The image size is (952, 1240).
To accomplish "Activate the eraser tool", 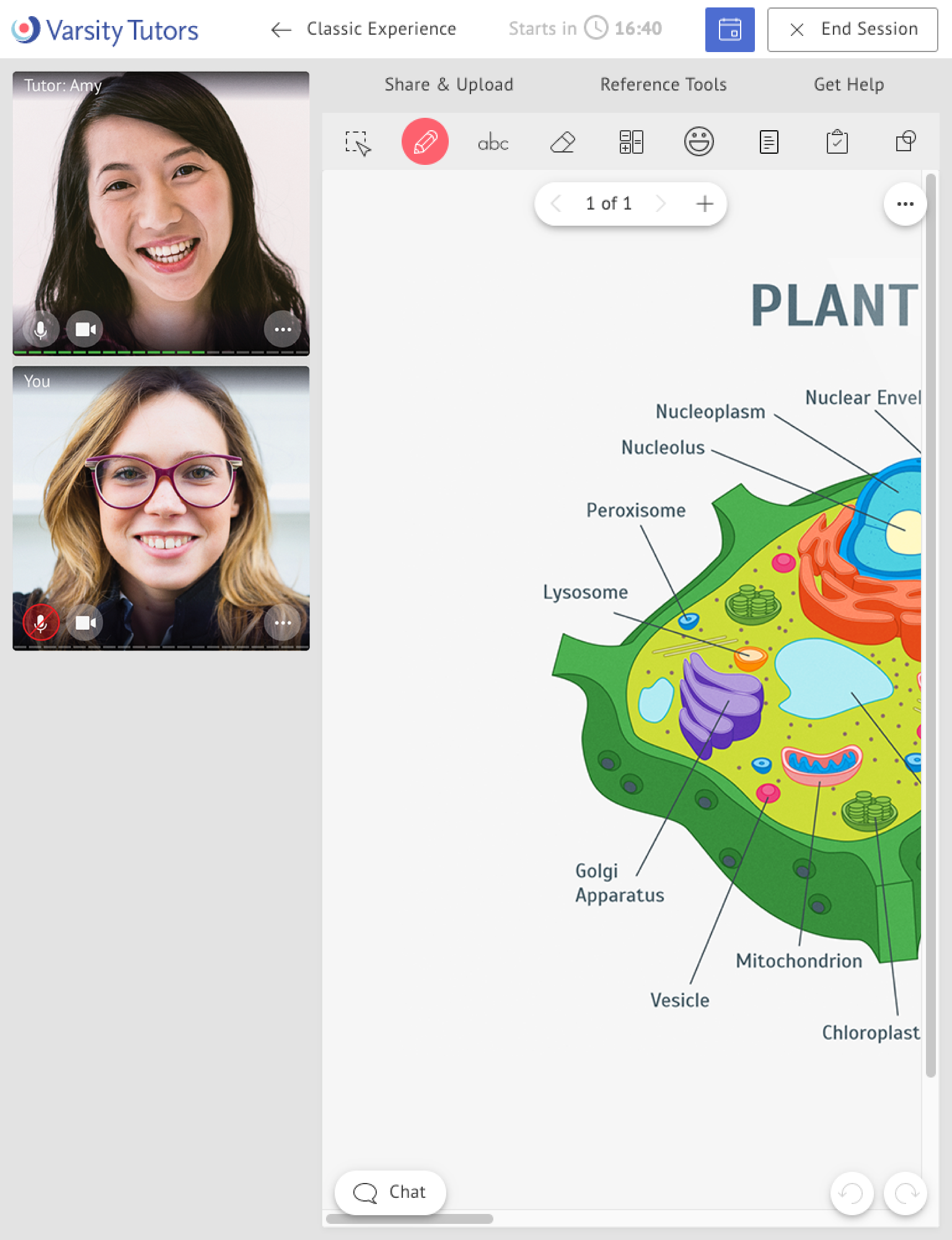I will point(563,143).
